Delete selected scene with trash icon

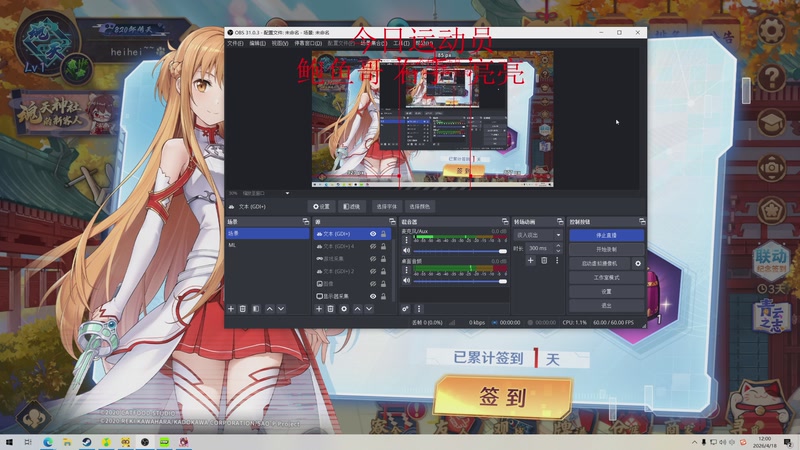coord(243,309)
